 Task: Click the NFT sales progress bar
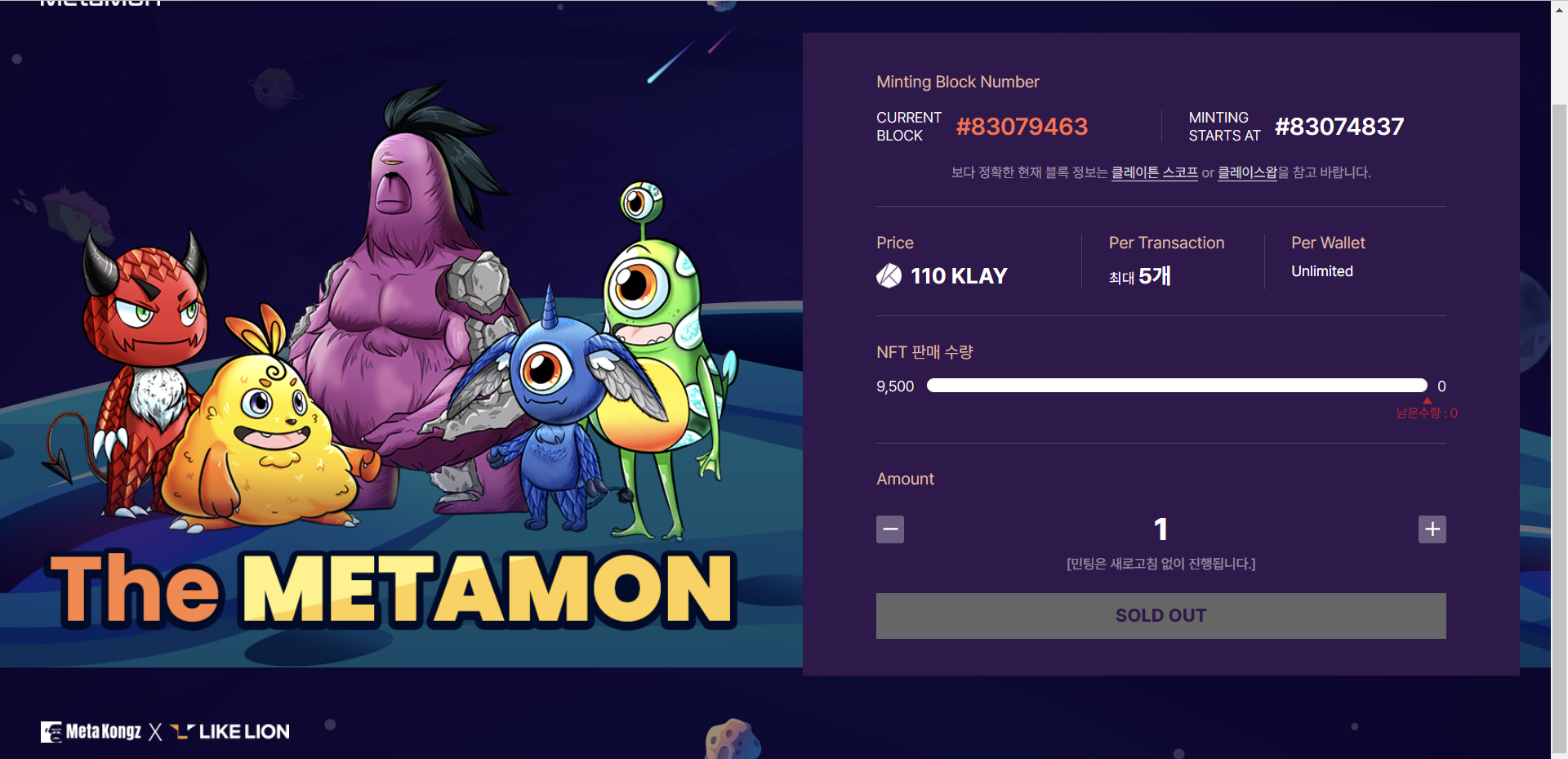(x=1177, y=386)
